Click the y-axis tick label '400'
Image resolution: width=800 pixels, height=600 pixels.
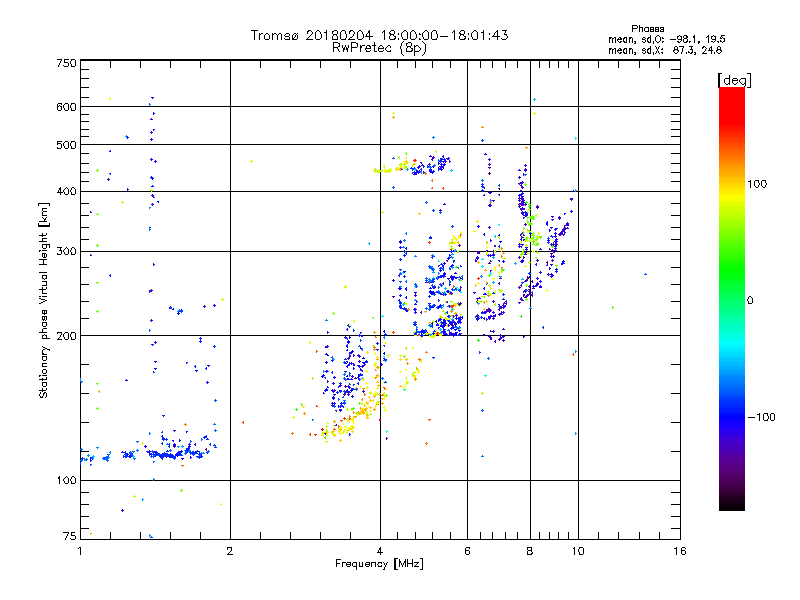pyautogui.click(x=66, y=191)
